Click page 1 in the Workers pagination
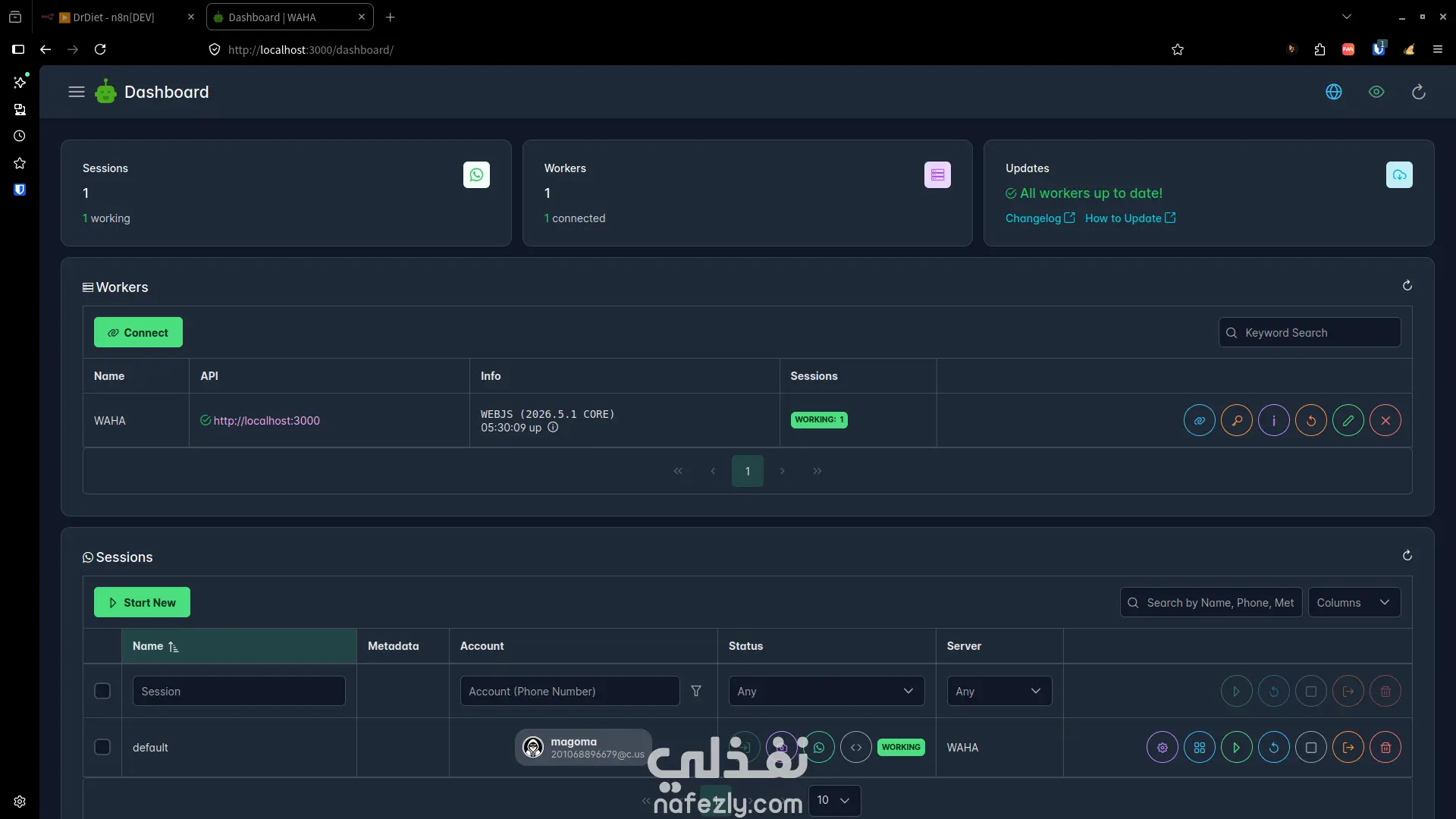The height and width of the screenshot is (819, 1456). coord(748,471)
